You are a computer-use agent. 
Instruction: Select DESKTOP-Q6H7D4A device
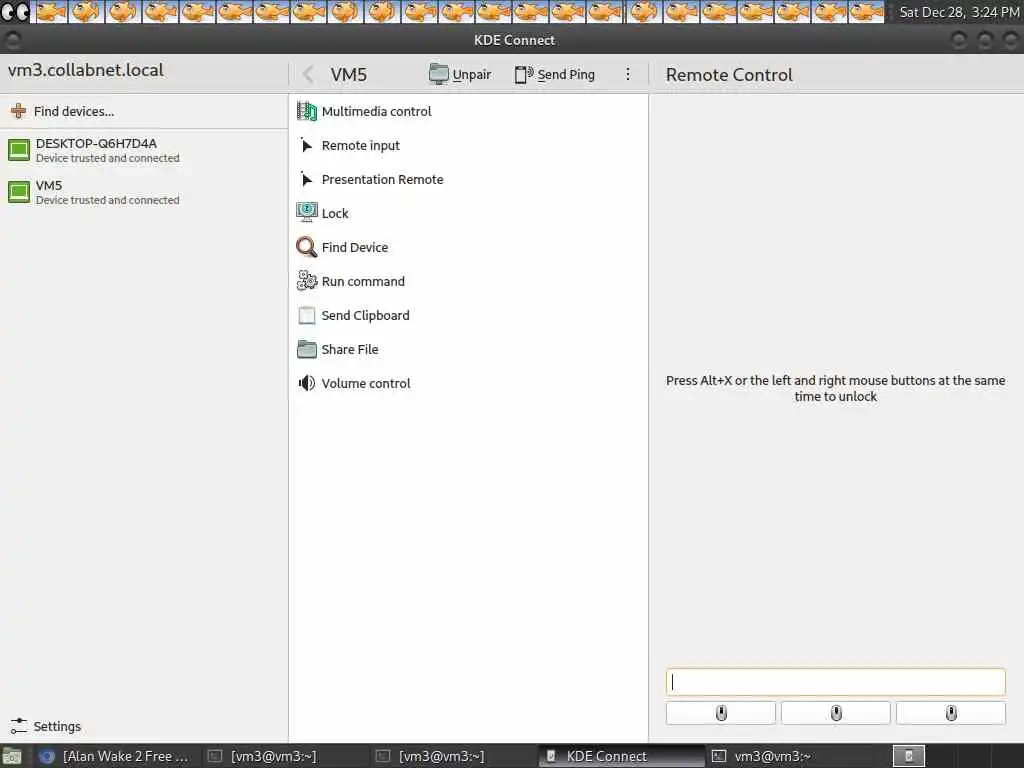[144, 150]
